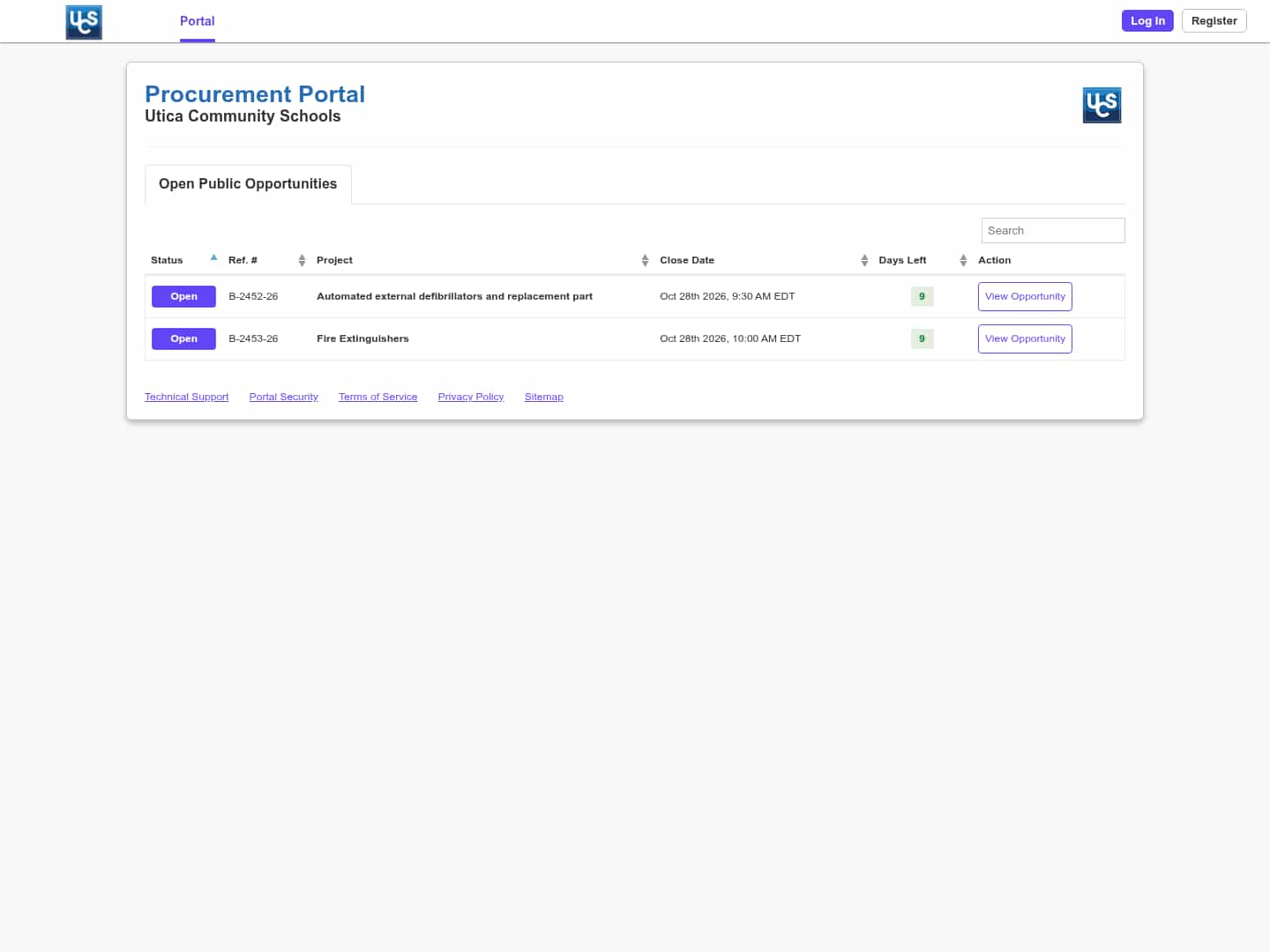Open Portal Security link
The image size is (1270, 952).
283,397
